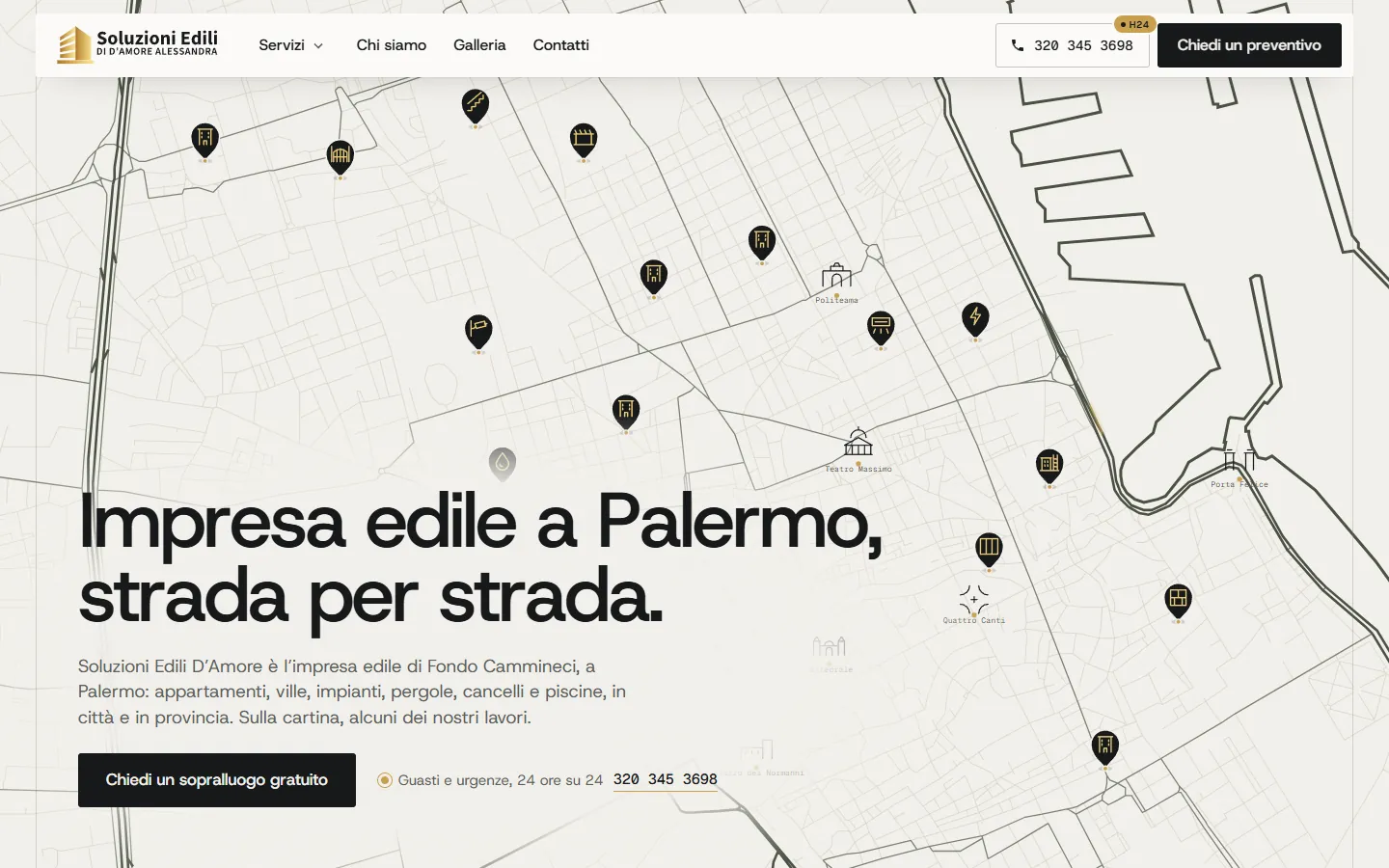Select the three-panel window map pin
Image resolution: width=1389 pixels, height=868 pixels.
tap(989, 549)
